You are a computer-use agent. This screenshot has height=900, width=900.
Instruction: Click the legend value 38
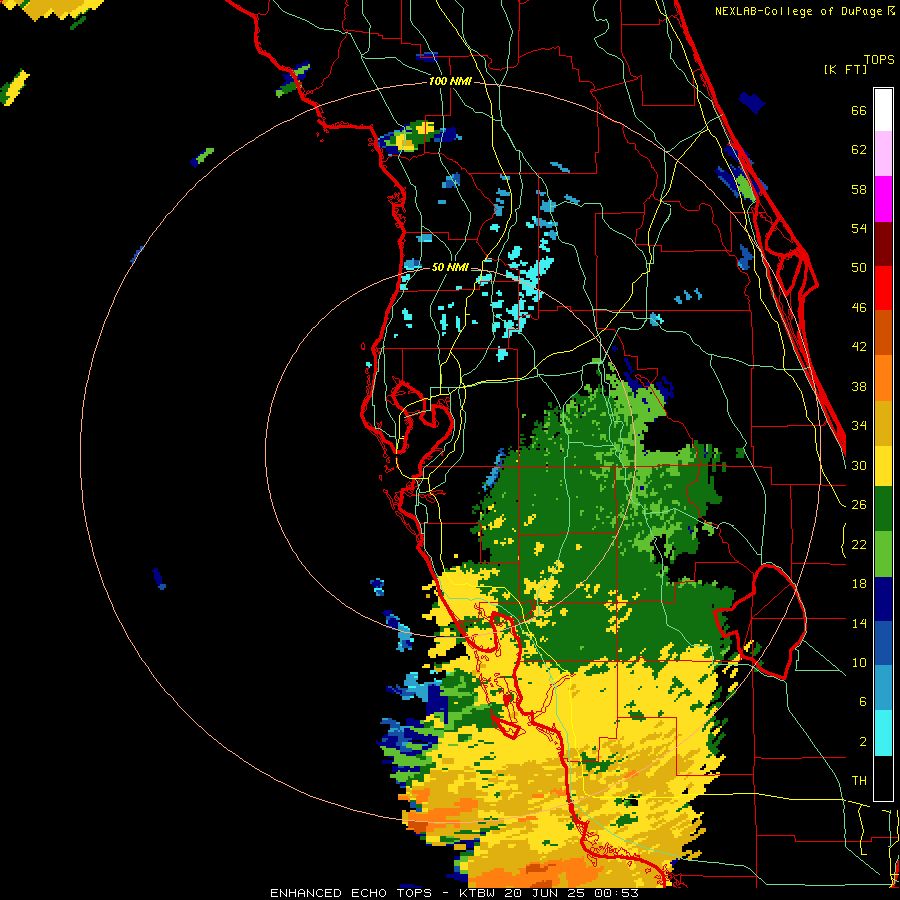point(859,386)
